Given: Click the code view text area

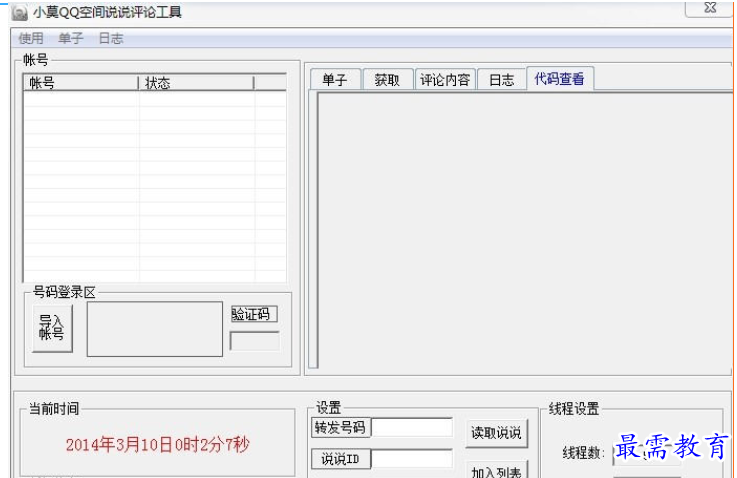Looking at the screenshot, I should click(x=524, y=230).
